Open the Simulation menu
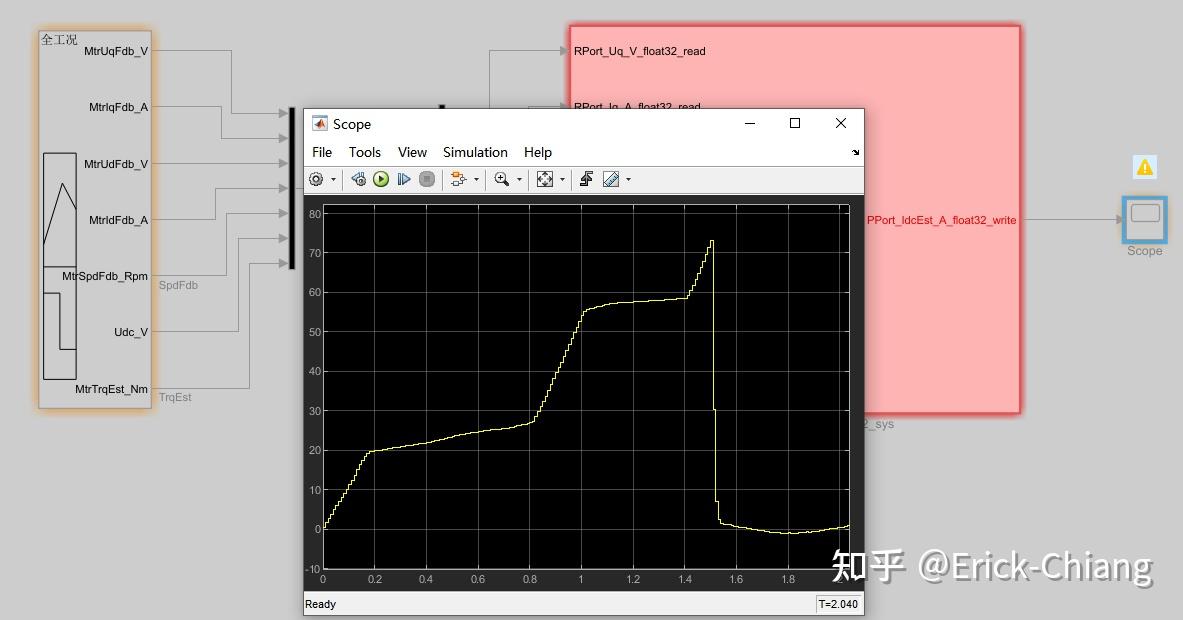This screenshot has width=1183, height=620. (x=474, y=152)
